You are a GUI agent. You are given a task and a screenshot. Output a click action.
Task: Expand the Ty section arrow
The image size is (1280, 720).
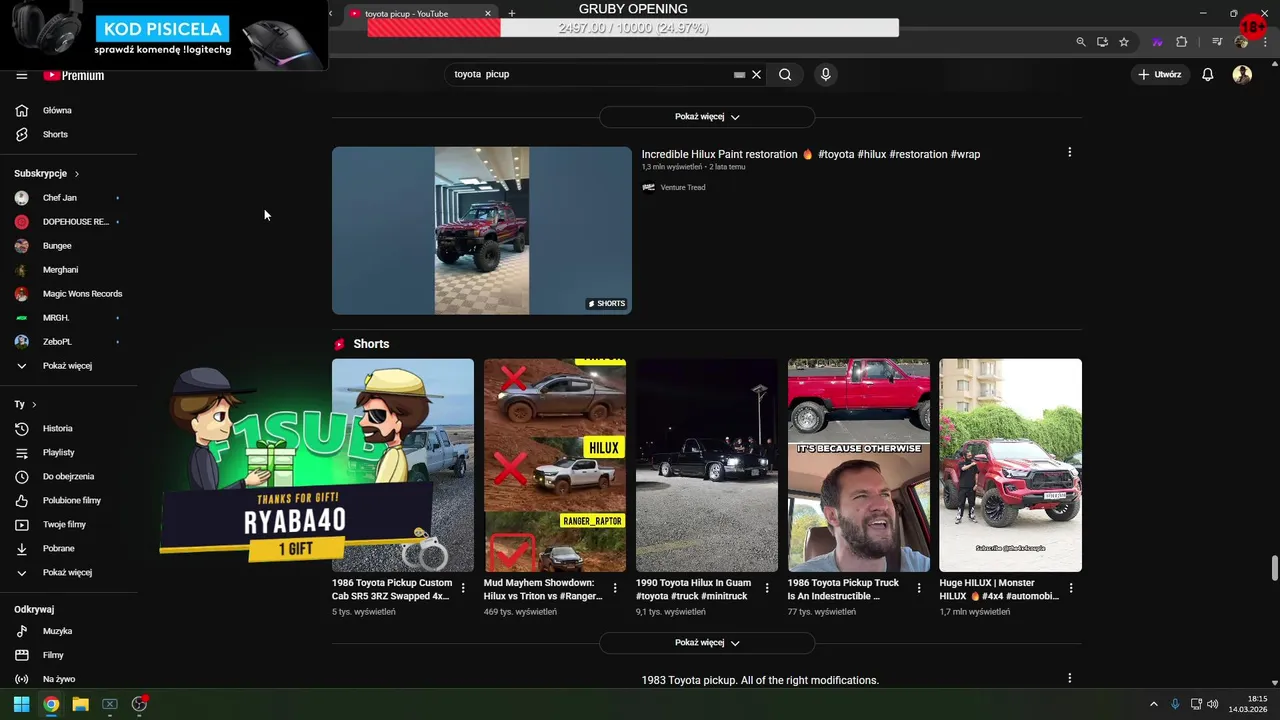34,404
